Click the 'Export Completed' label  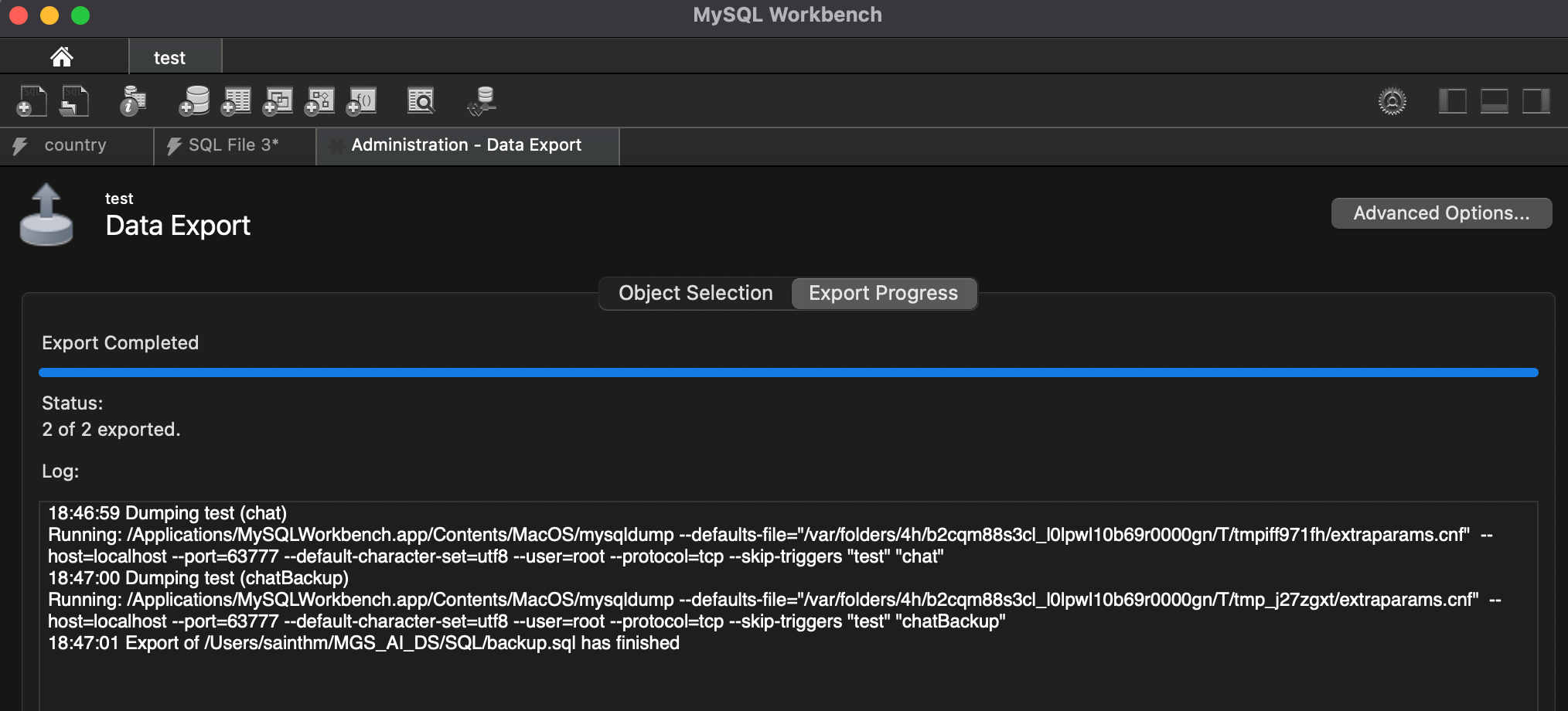pyautogui.click(x=120, y=343)
